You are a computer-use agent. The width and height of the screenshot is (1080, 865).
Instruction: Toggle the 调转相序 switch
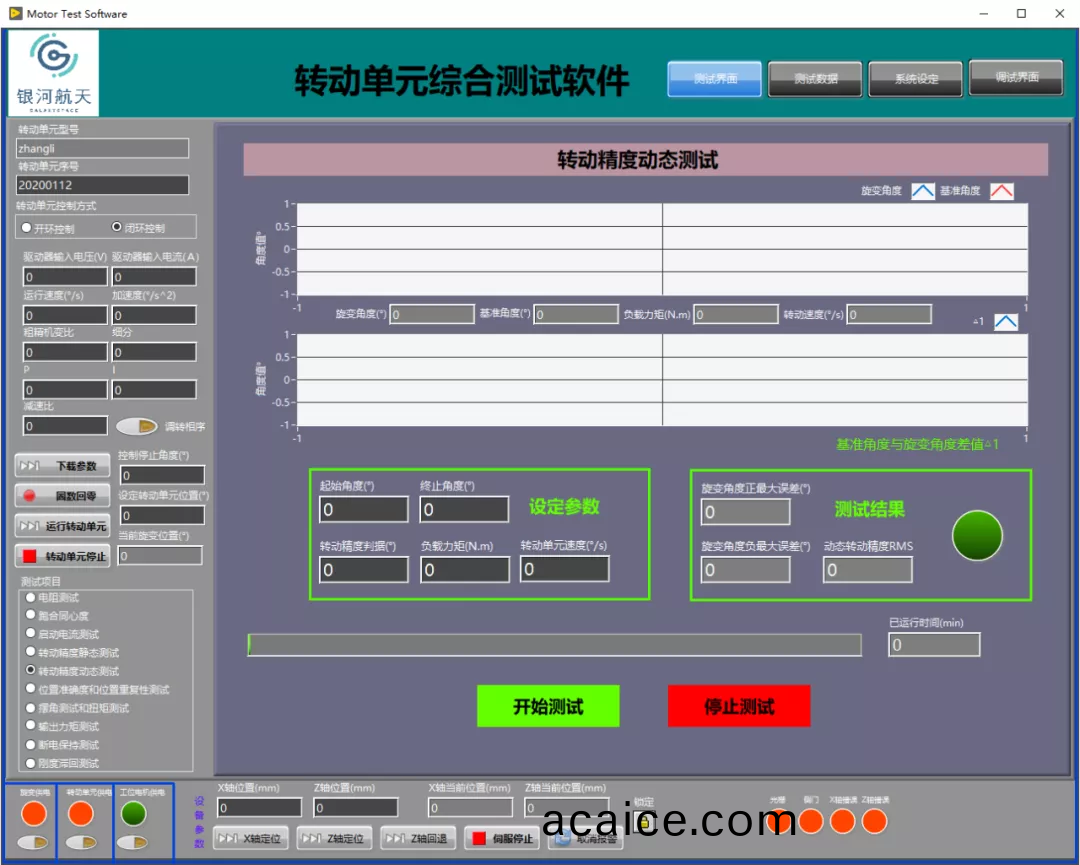[x=135, y=426]
